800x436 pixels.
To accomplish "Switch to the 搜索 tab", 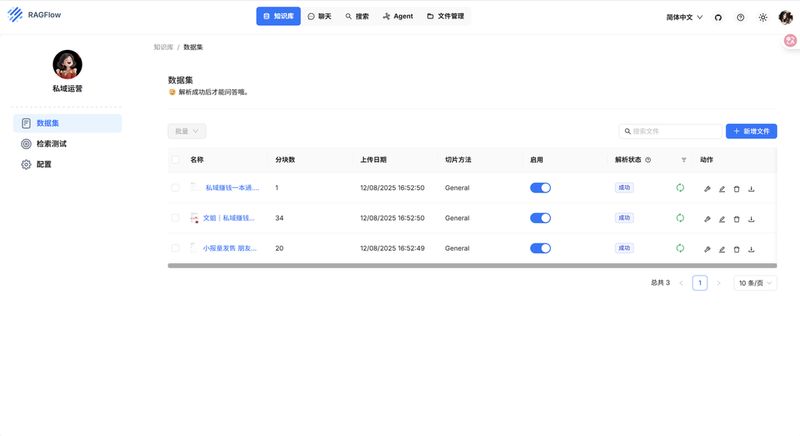I will tap(357, 16).
